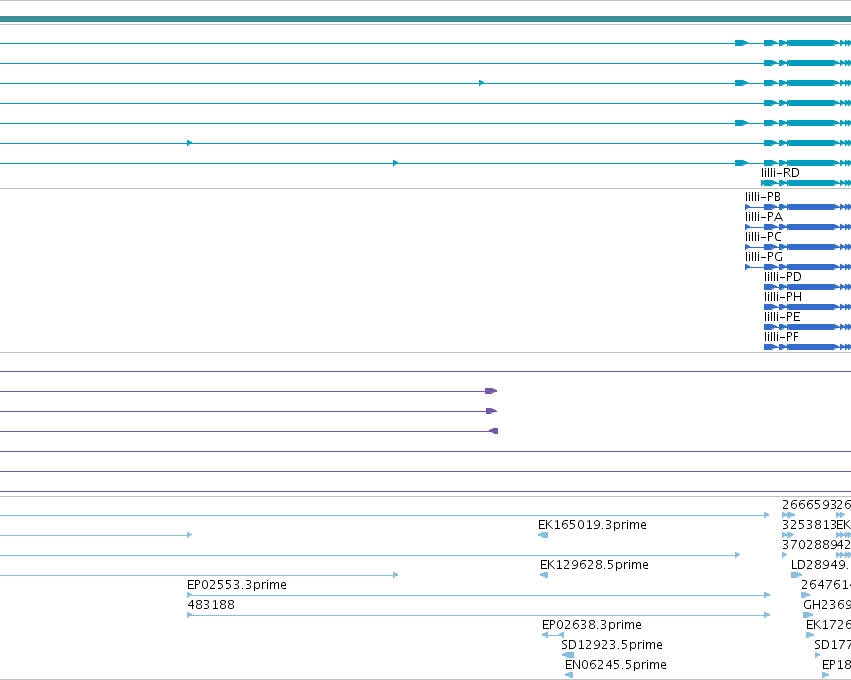851x680 pixels.
Task: Select the blue lilli-PE feature glyph
Action: pos(807,327)
